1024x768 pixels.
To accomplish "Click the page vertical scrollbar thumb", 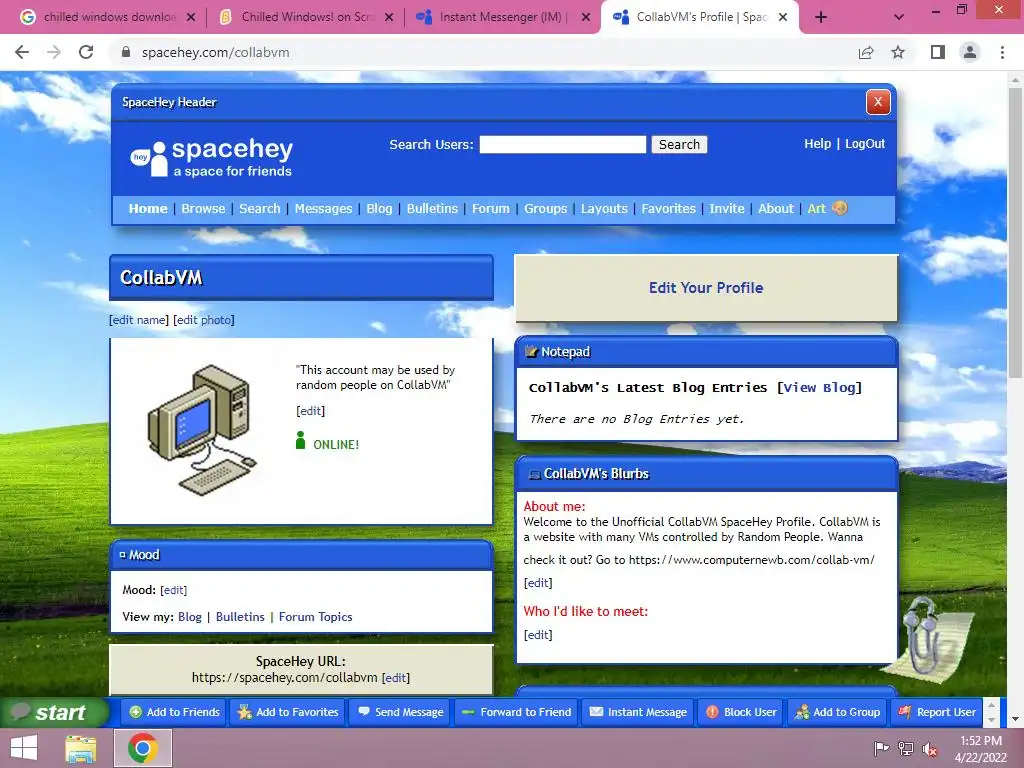I will pos(1015,232).
